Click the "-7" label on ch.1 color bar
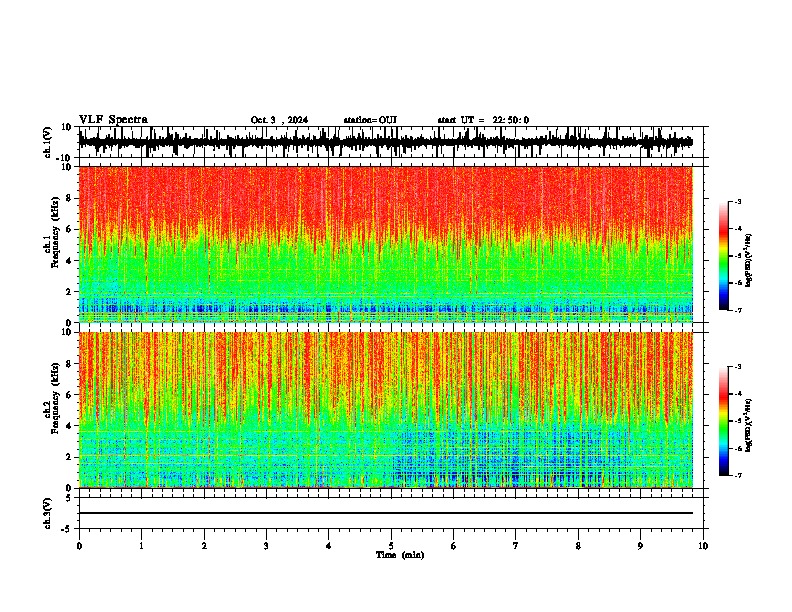Screen dimensions: 792x612 pyautogui.click(x=737, y=310)
